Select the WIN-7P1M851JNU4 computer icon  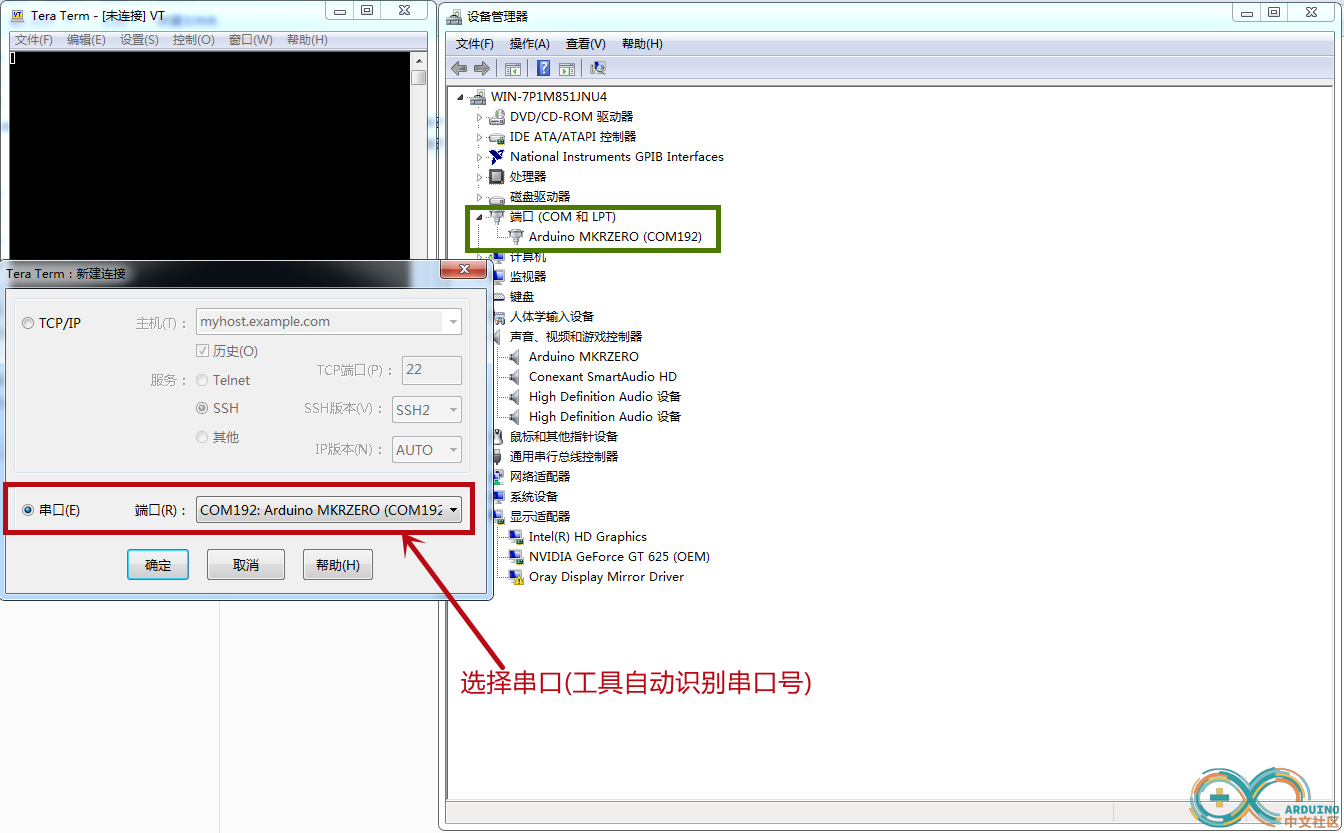478,97
